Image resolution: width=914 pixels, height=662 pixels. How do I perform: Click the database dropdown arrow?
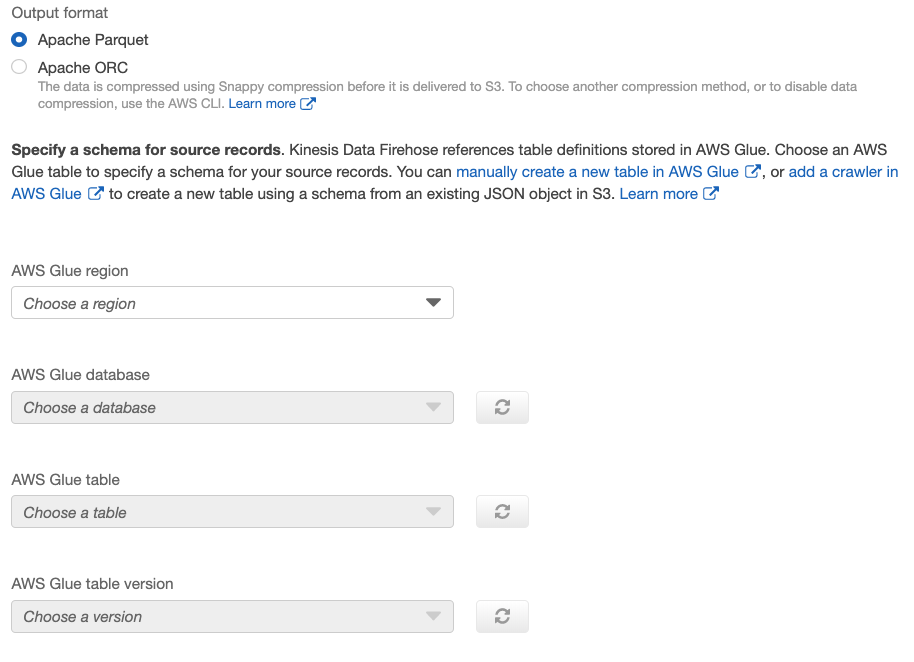(433, 407)
